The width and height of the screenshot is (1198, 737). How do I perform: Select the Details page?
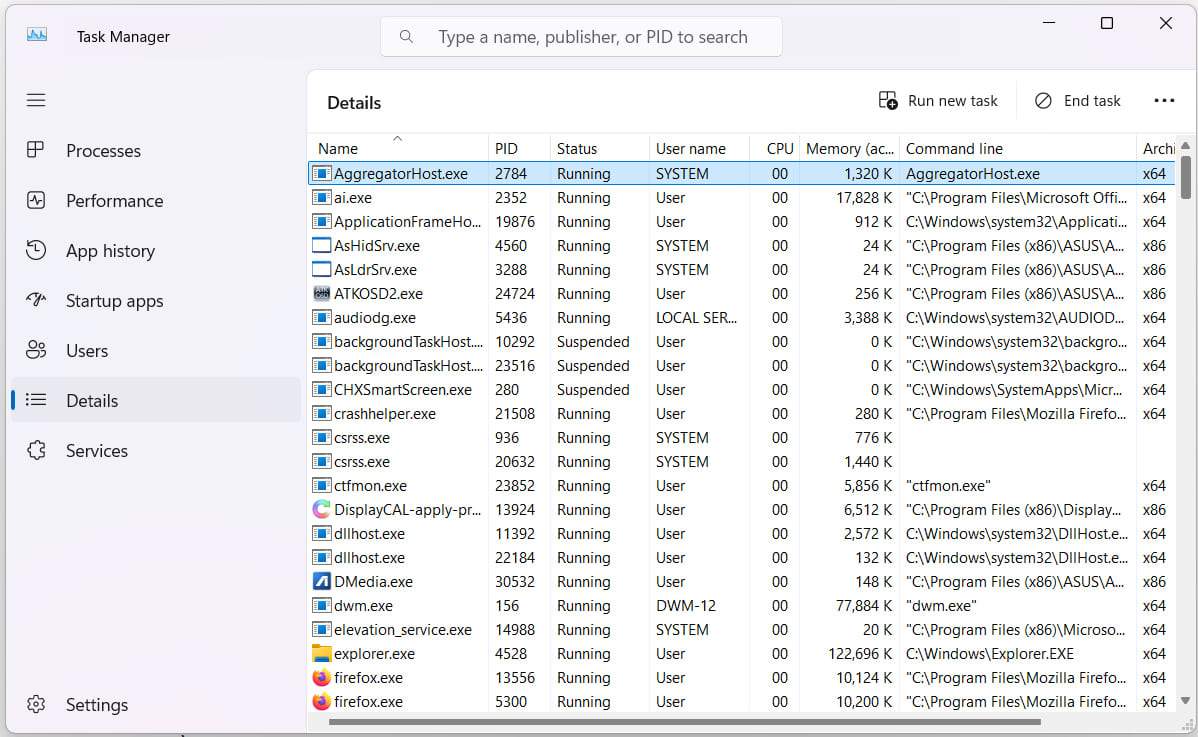[156, 400]
